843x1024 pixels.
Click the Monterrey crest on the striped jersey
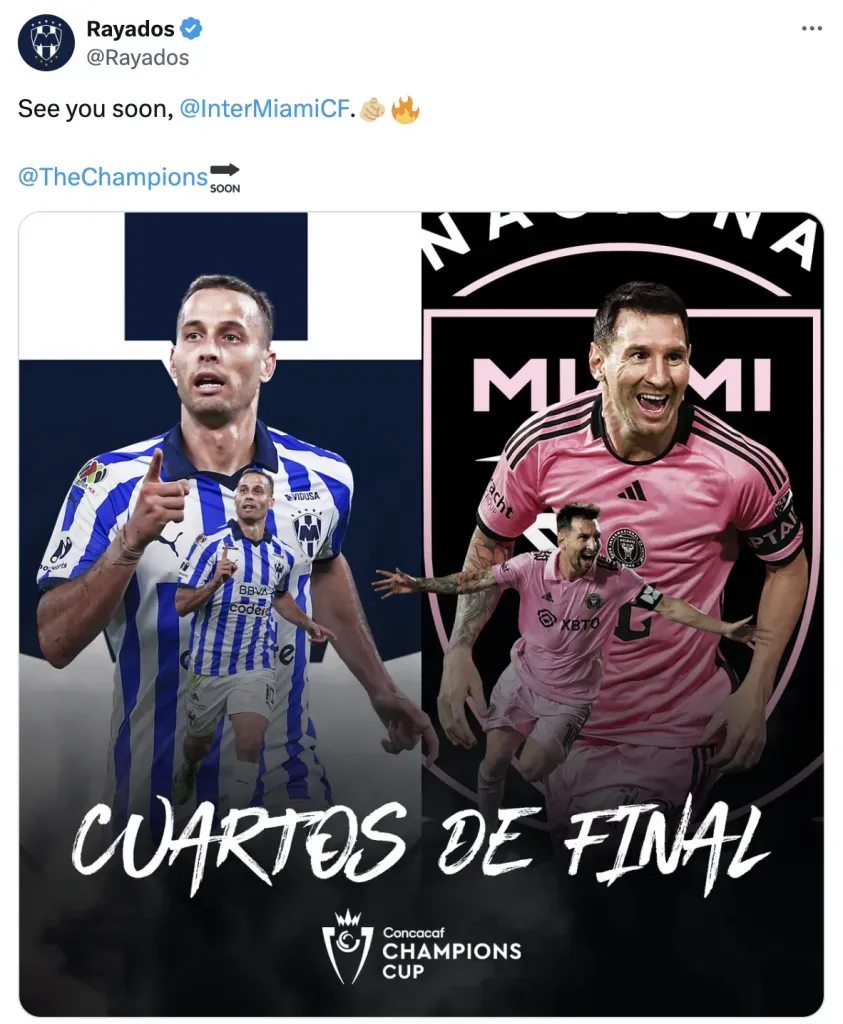coord(306,530)
